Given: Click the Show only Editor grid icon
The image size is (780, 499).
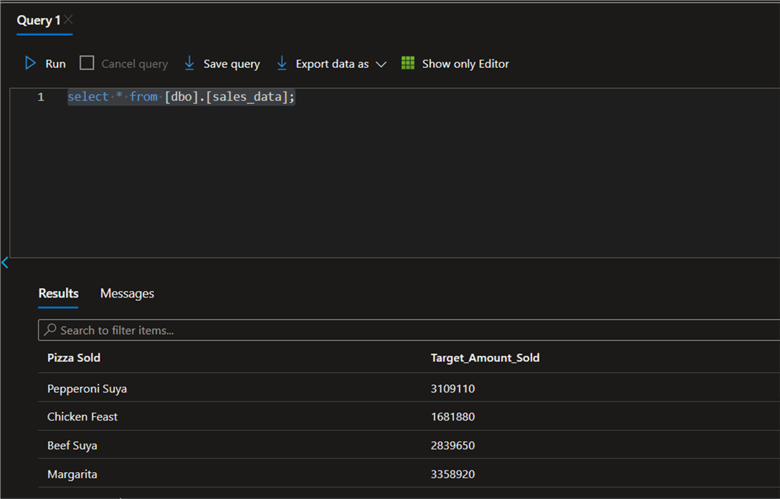Looking at the screenshot, I should pos(408,63).
